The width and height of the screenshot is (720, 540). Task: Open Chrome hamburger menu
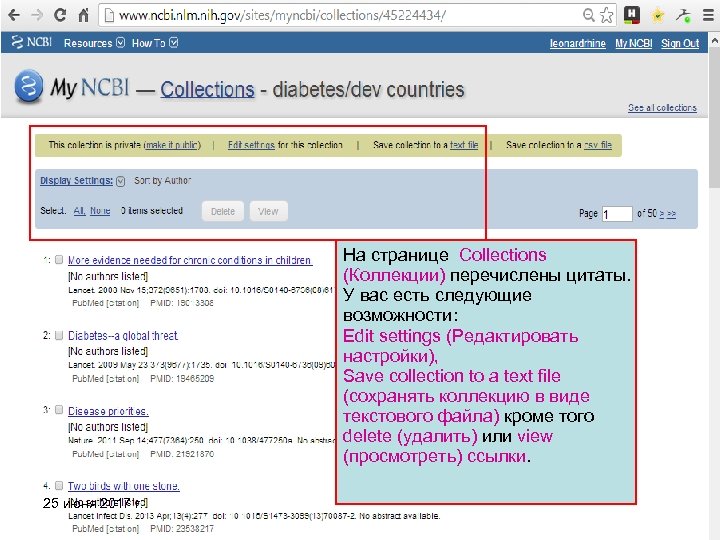(x=709, y=16)
